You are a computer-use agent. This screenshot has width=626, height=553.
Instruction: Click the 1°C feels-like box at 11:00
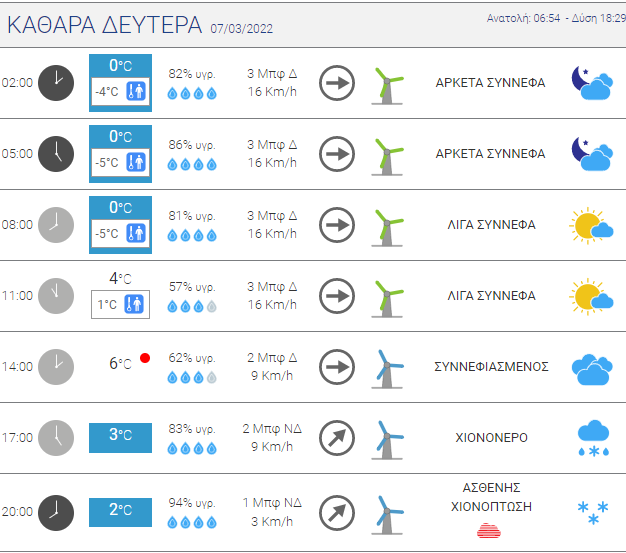tap(120, 304)
